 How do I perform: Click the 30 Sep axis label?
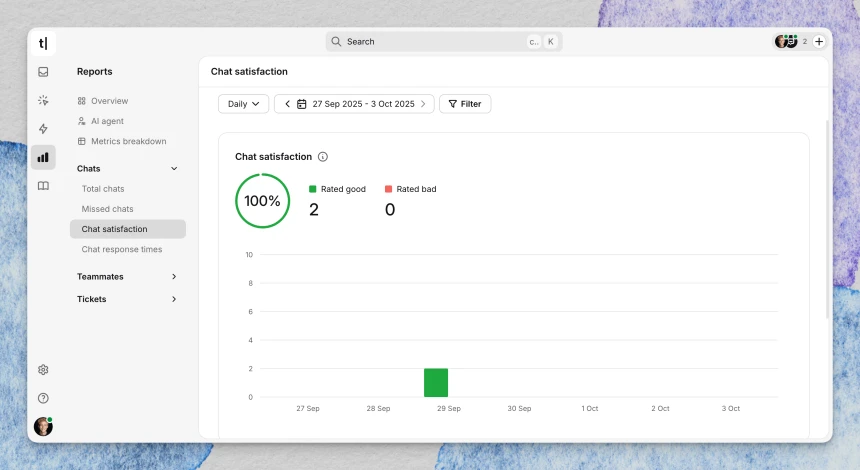[519, 409]
